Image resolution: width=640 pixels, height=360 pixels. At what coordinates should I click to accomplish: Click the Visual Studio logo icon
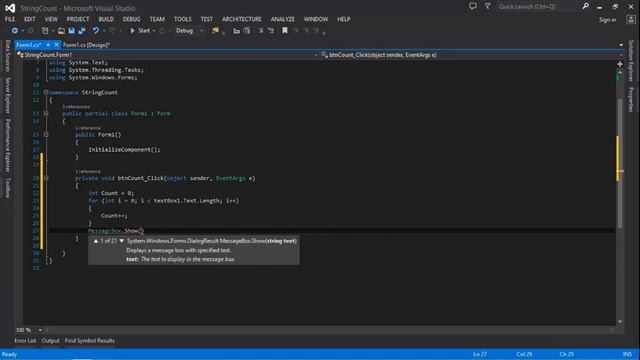10,8
